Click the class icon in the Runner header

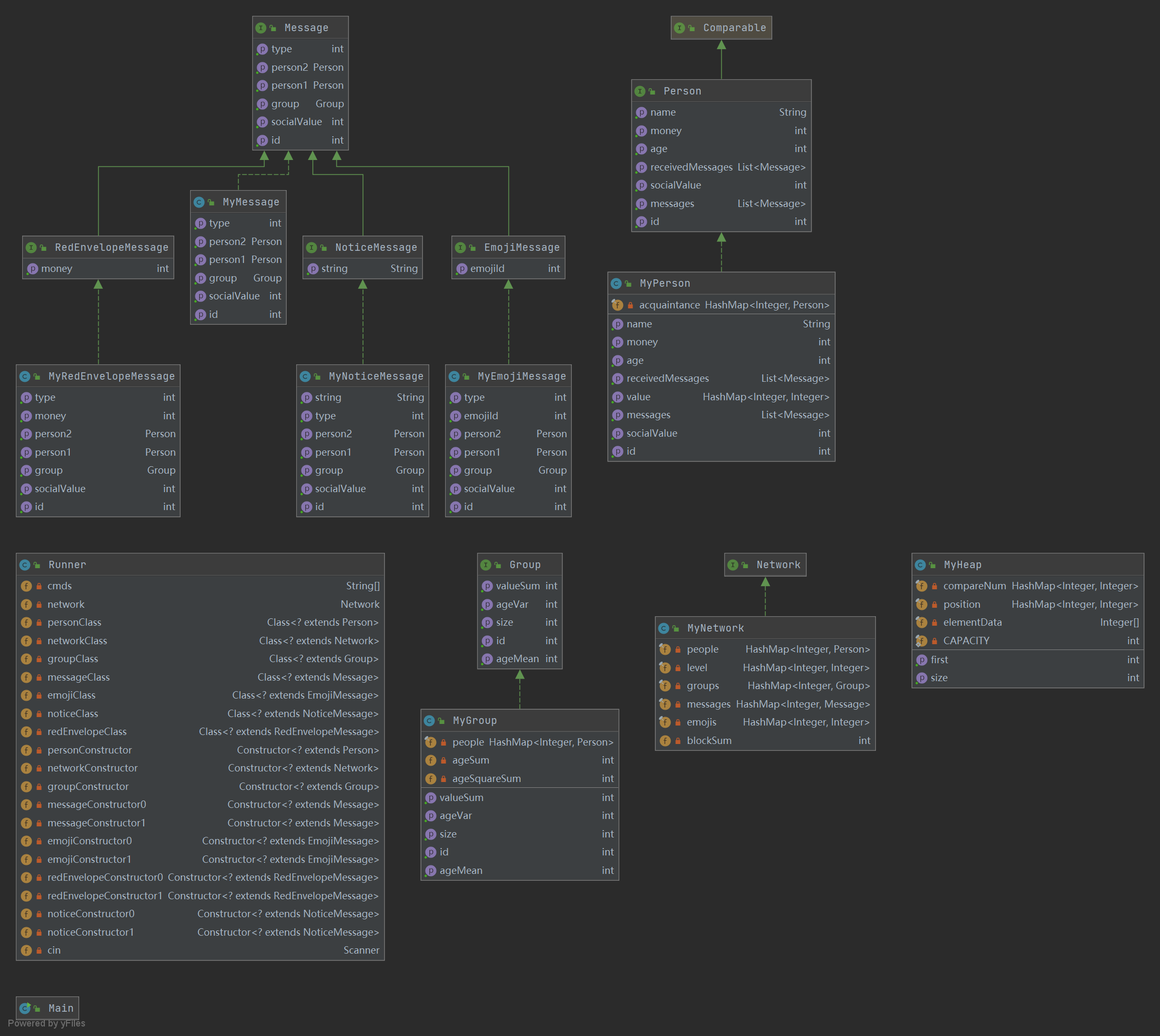point(25,564)
